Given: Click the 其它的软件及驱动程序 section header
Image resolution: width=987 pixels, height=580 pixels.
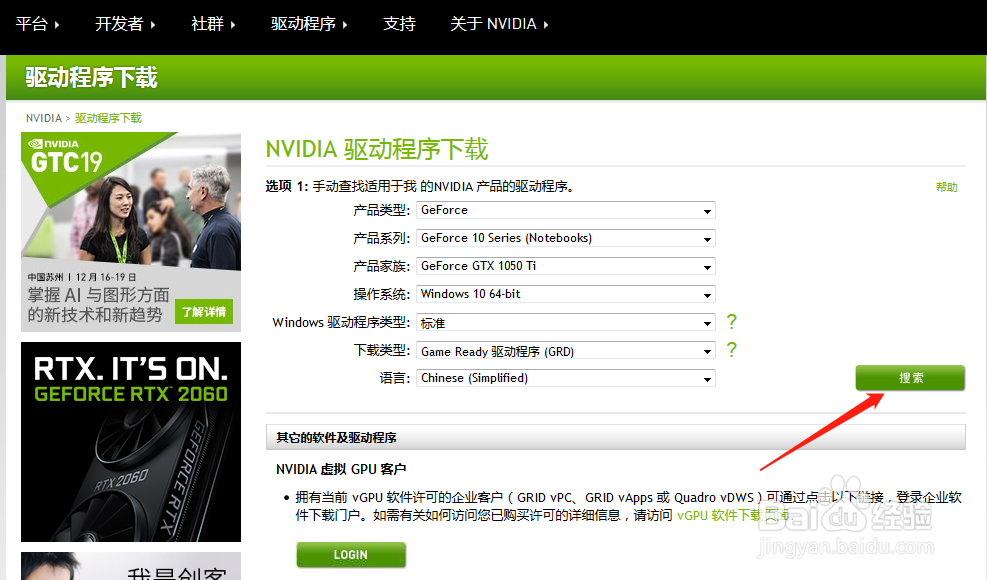Looking at the screenshot, I should (616, 437).
